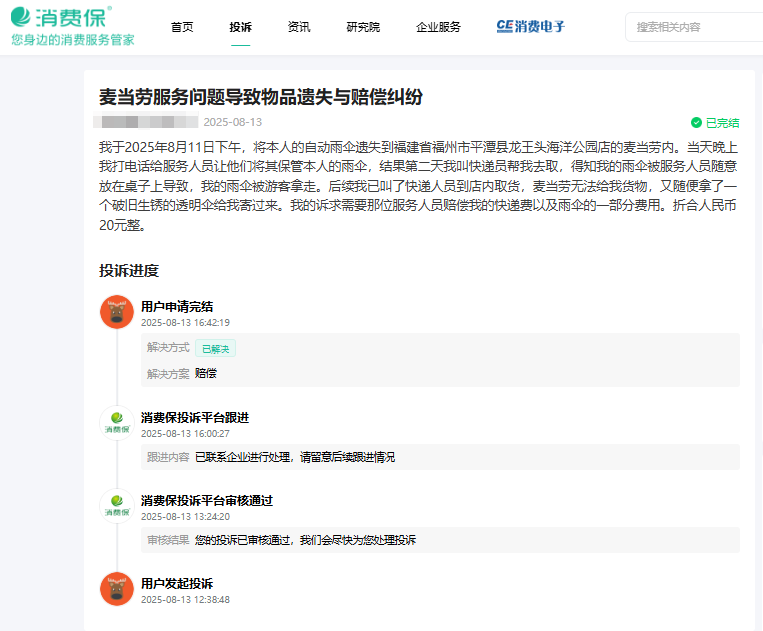Click the slogan 您身边的消费服务管家
Viewport: 763px width, 631px height.
[73, 40]
